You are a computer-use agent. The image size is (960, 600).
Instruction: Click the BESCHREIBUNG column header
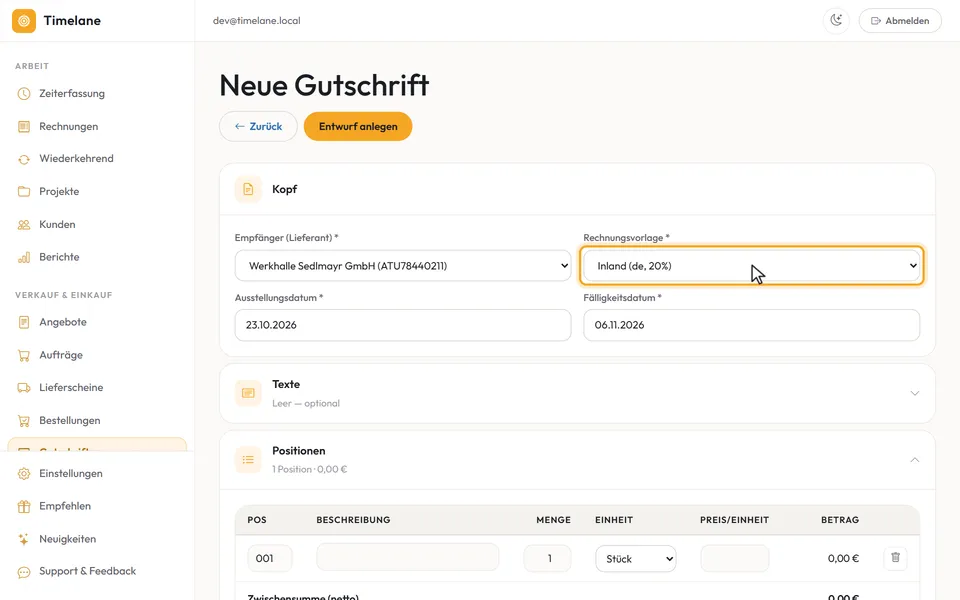[353, 520]
